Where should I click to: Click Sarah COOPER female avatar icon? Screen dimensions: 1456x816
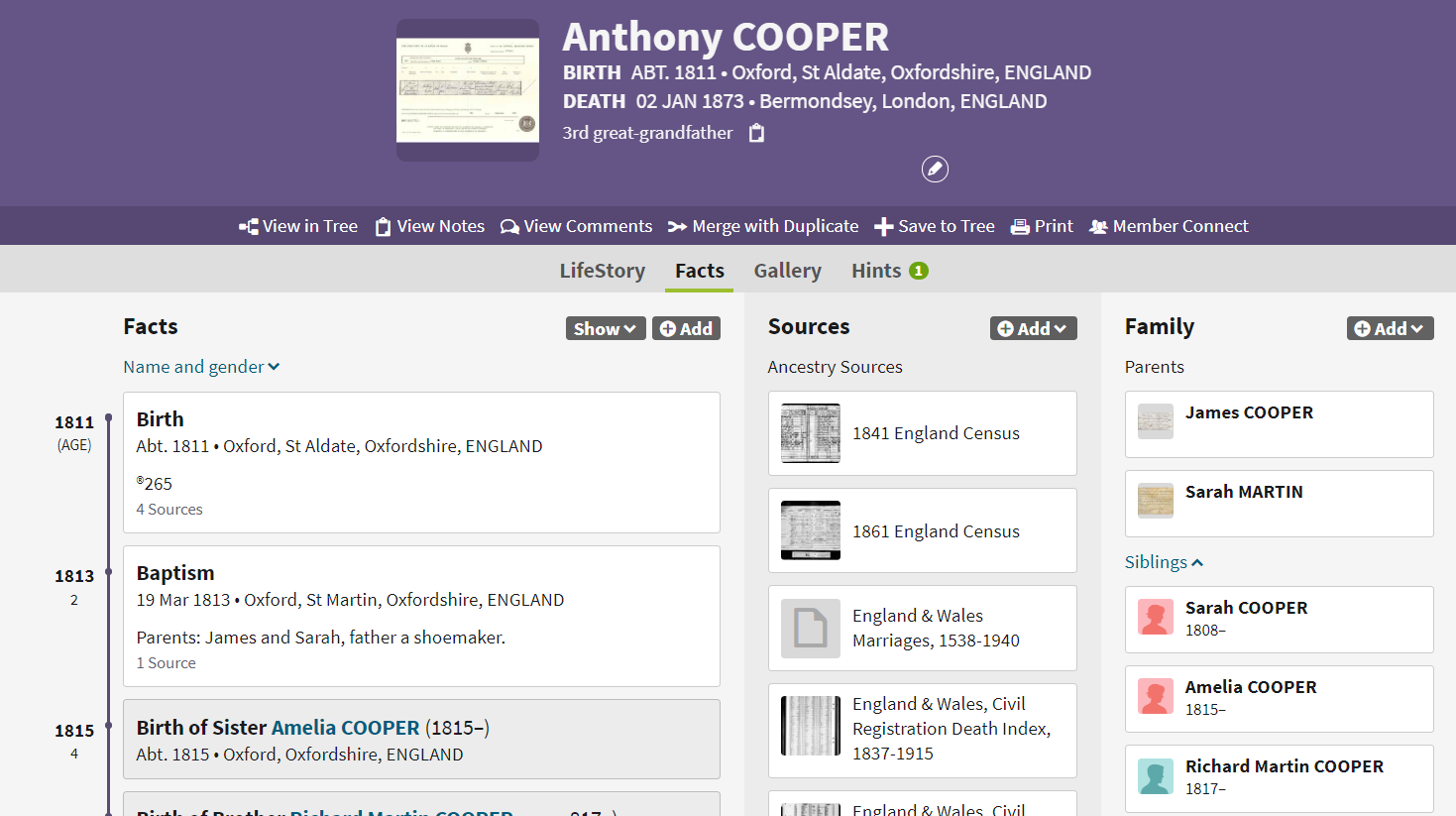tap(1156, 617)
